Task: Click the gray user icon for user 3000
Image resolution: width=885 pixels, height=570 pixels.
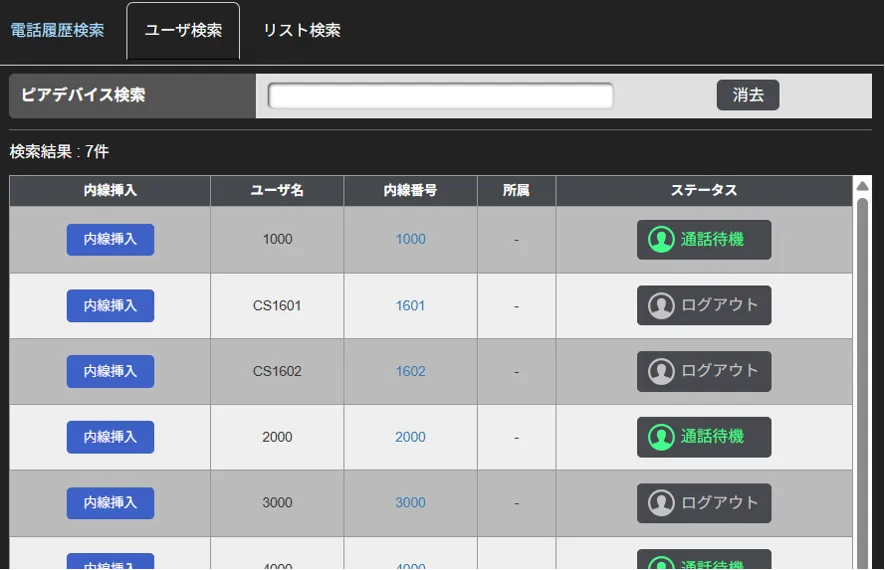Action: (x=661, y=503)
